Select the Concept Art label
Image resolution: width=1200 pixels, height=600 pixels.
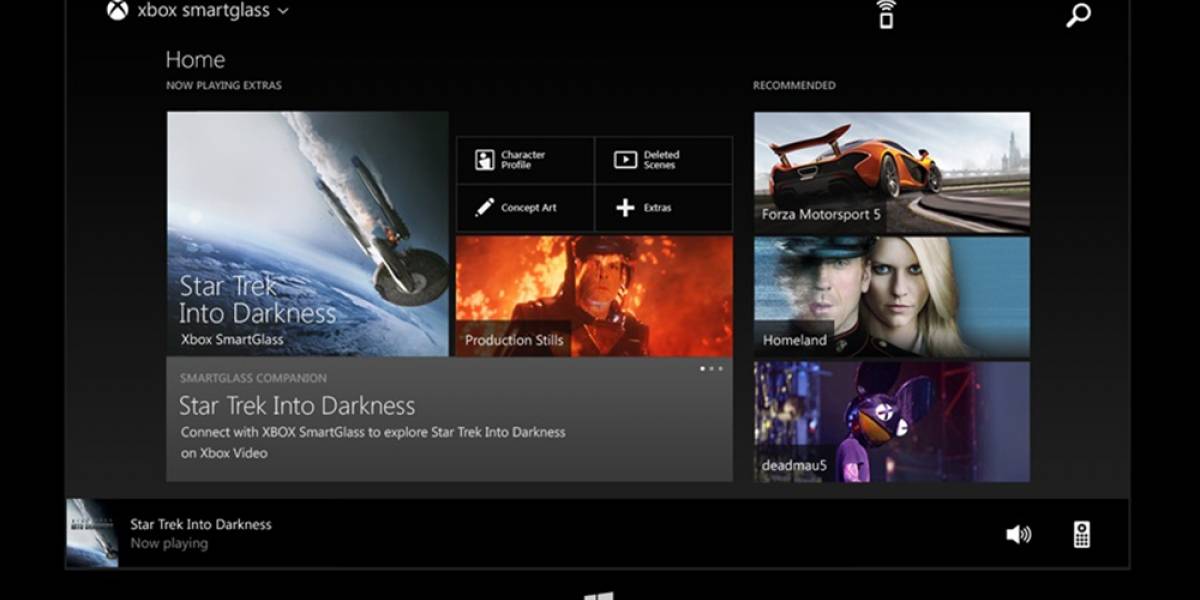pyautogui.click(x=529, y=208)
